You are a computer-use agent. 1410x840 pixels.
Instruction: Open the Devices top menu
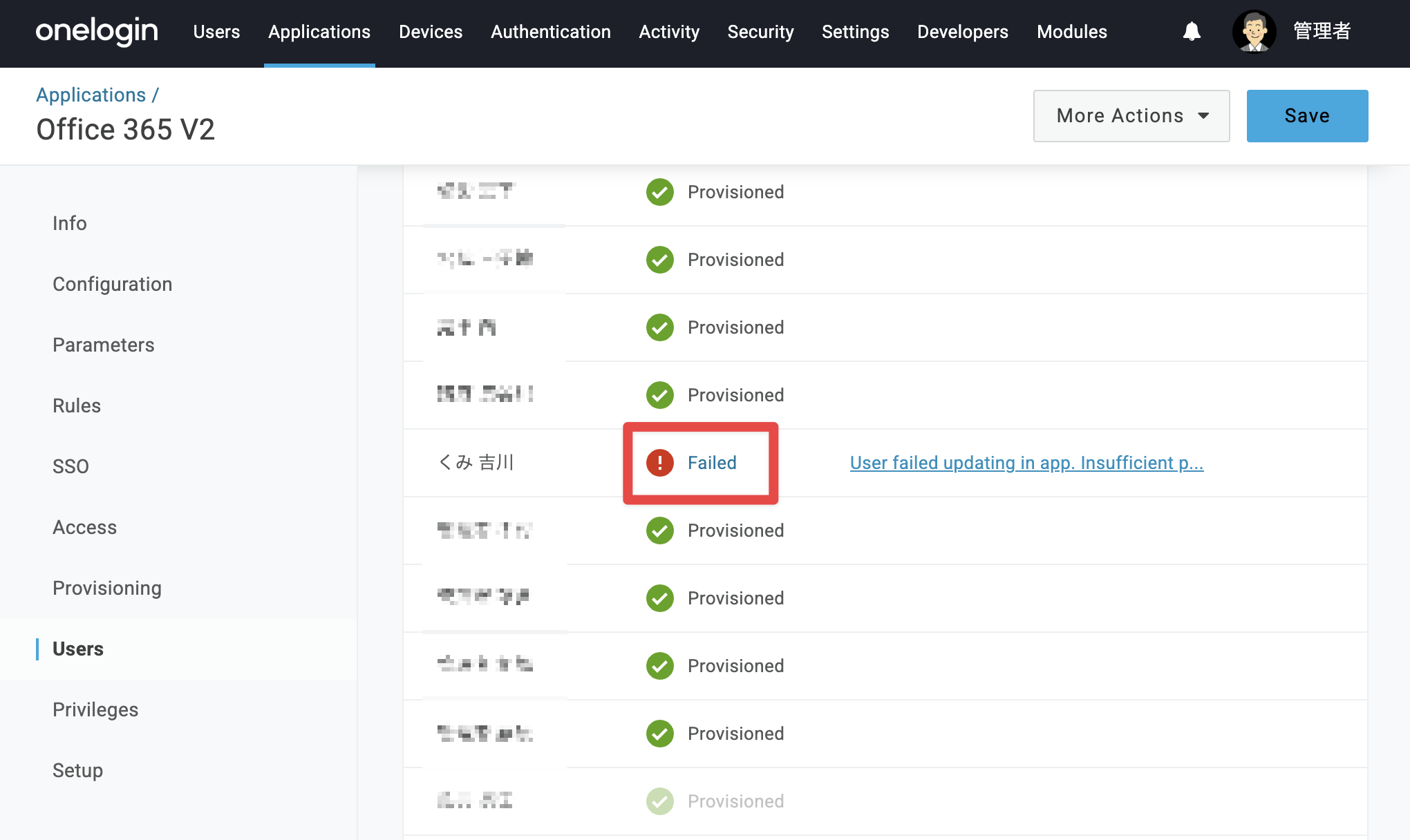[431, 32]
